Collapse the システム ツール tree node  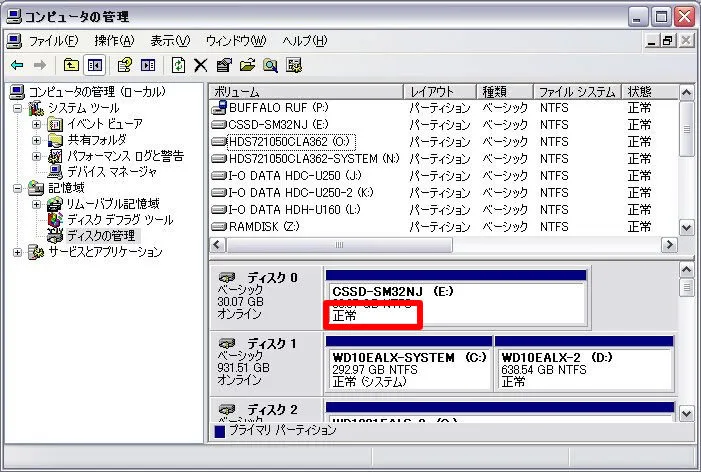coord(17,108)
